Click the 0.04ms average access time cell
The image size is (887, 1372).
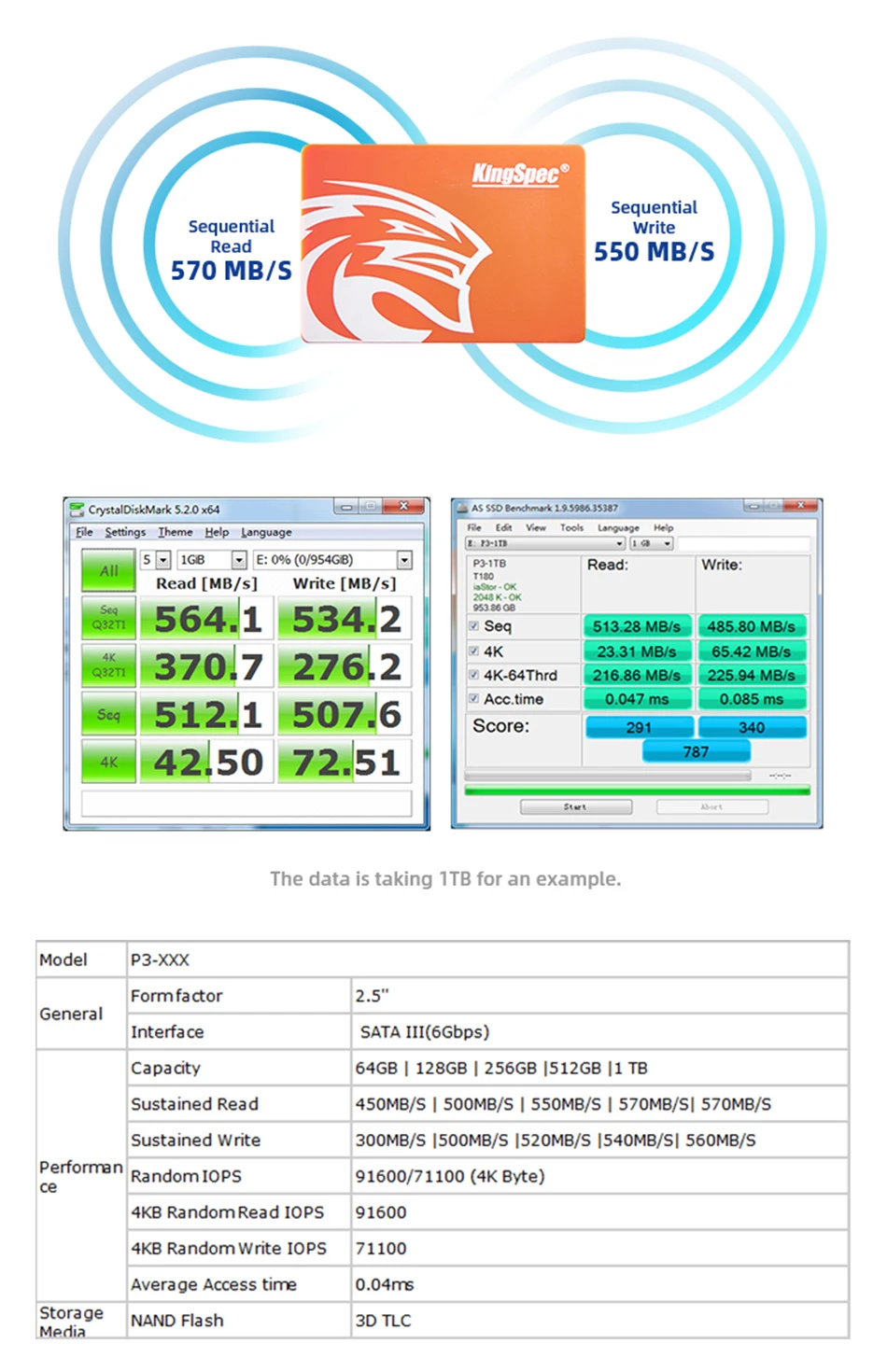pos(599,1284)
